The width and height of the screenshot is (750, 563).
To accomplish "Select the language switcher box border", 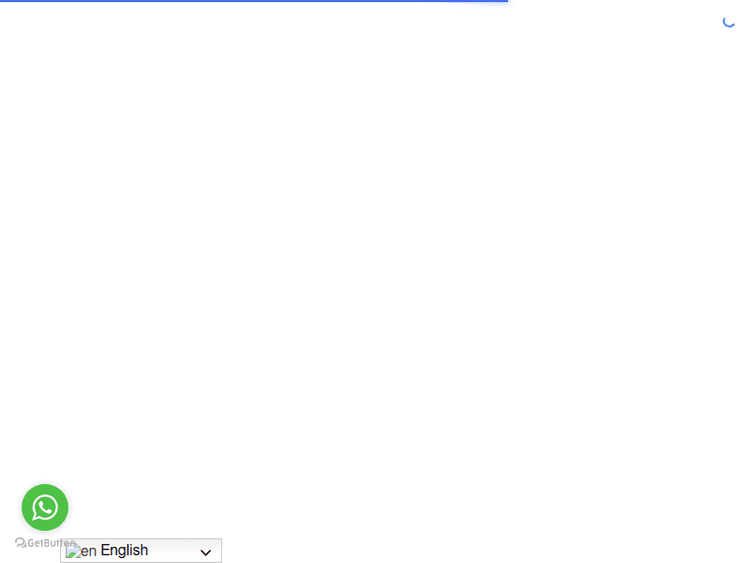I will point(221,551).
